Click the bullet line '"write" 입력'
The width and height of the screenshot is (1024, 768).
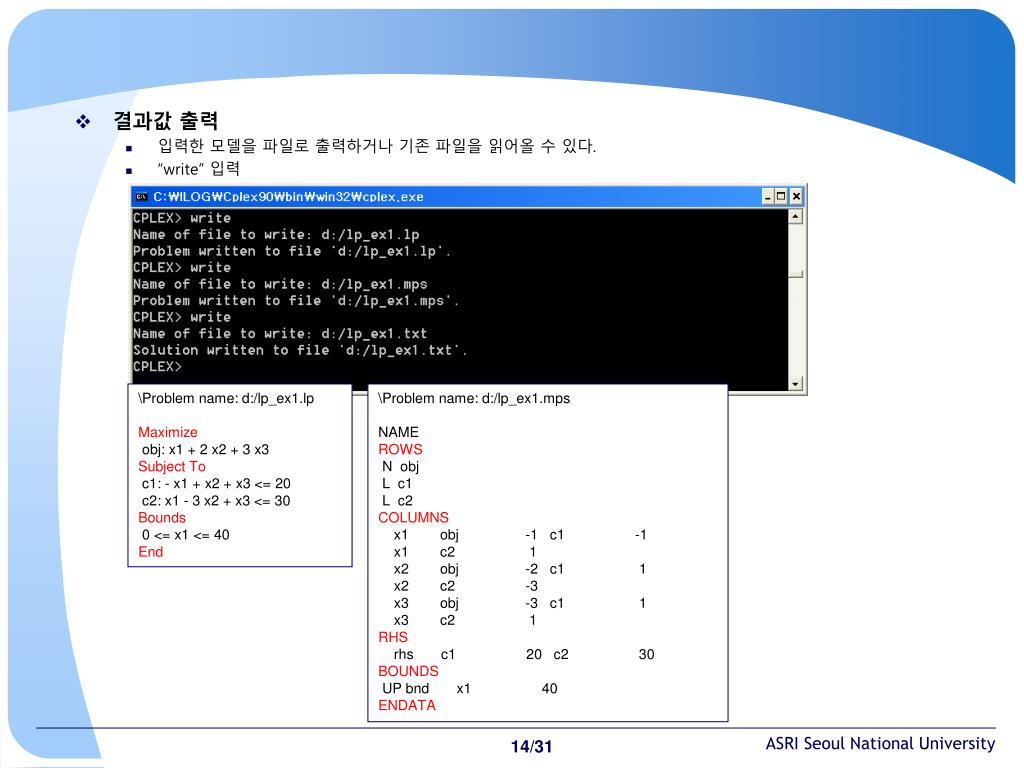pyautogui.click(x=199, y=169)
